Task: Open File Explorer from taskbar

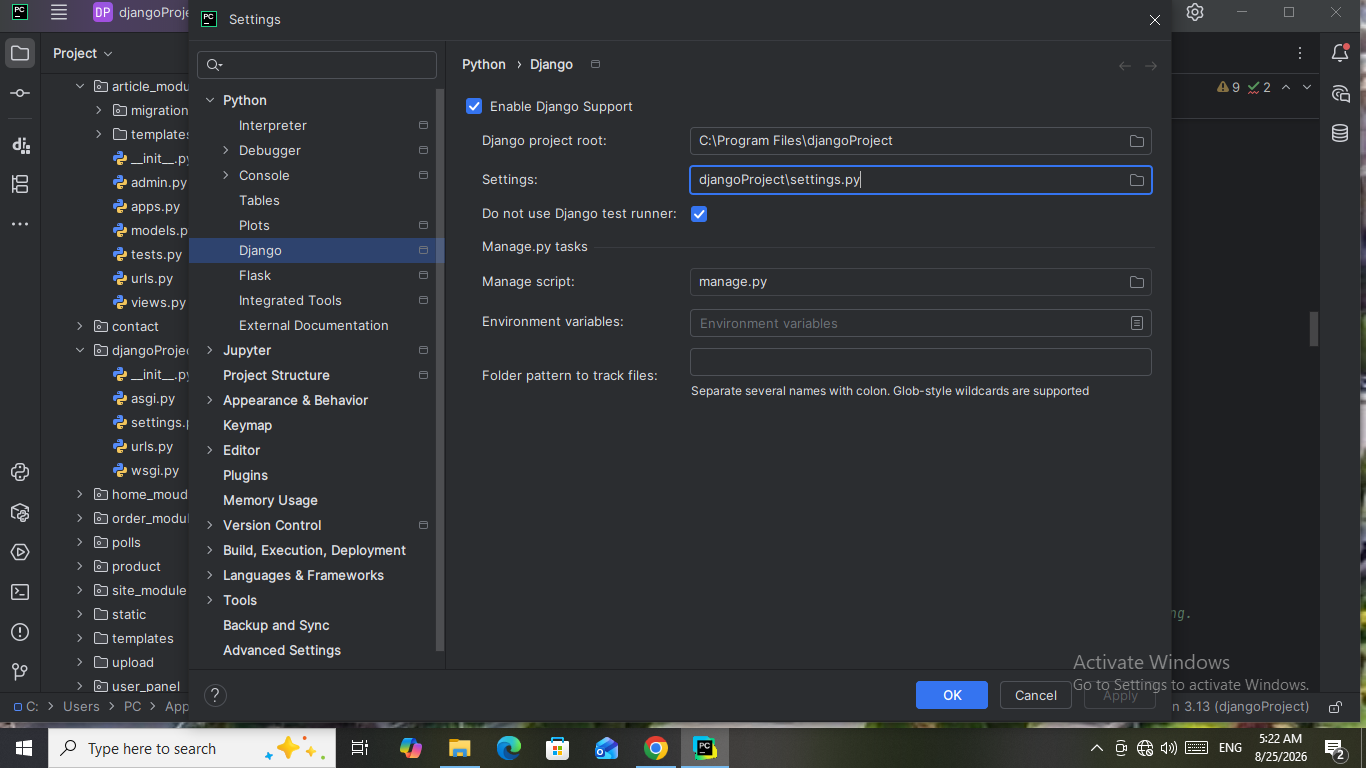Action: (x=459, y=748)
